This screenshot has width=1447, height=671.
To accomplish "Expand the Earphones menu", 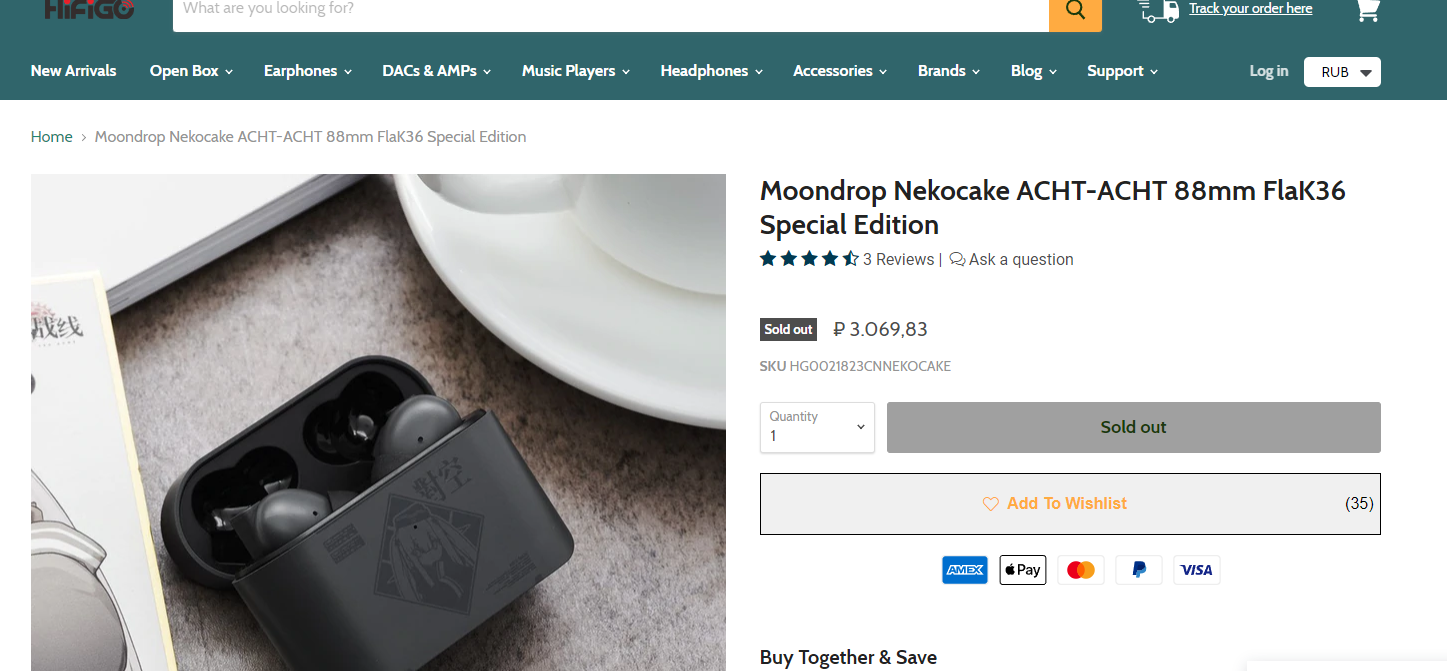I will (x=308, y=71).
